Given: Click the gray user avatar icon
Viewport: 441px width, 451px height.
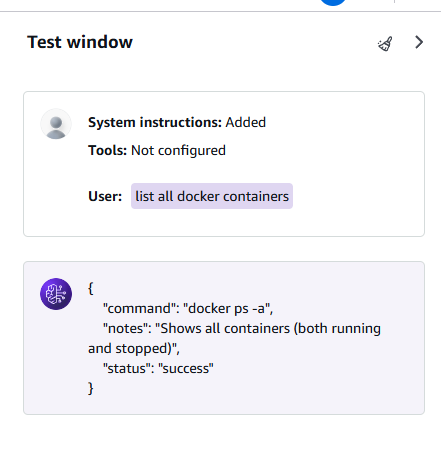Looking at the screenshot, I should pyautogui.click(x=56, y=124).
